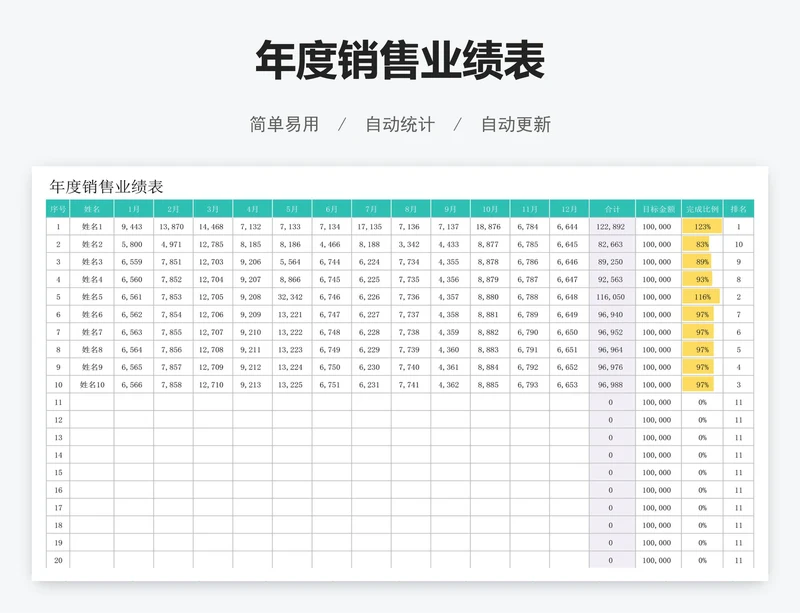Click the total cell 96,988
This screenshot has width=800, height=613.
click(610, 384)
